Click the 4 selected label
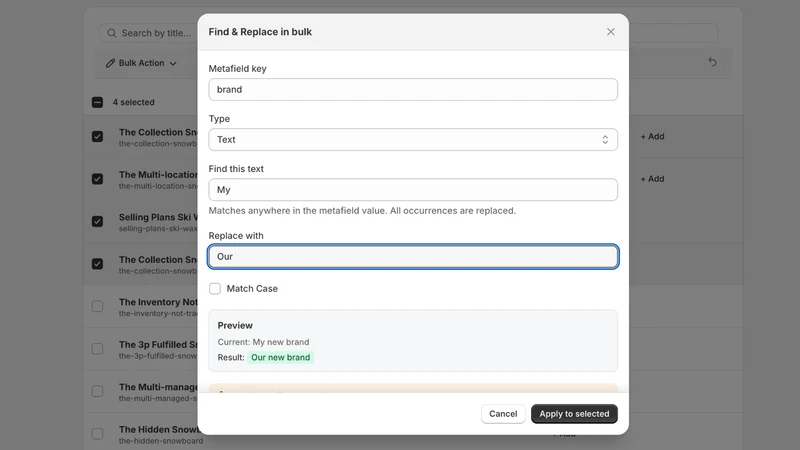 coord(134,102)
